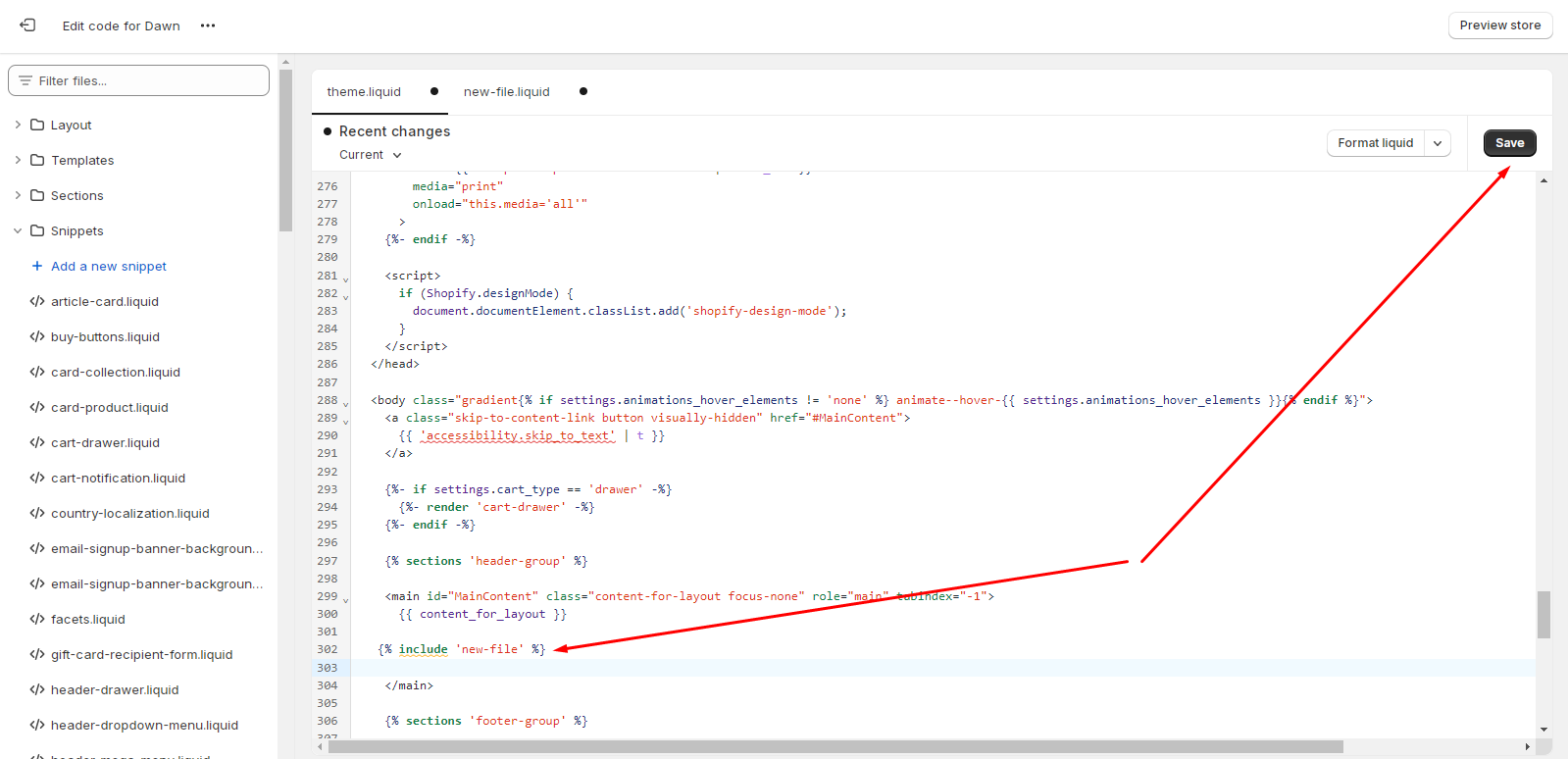Click code icon beside card-product.liquid
This screenshot has width=1568, height=759.
tap(37, 407)
